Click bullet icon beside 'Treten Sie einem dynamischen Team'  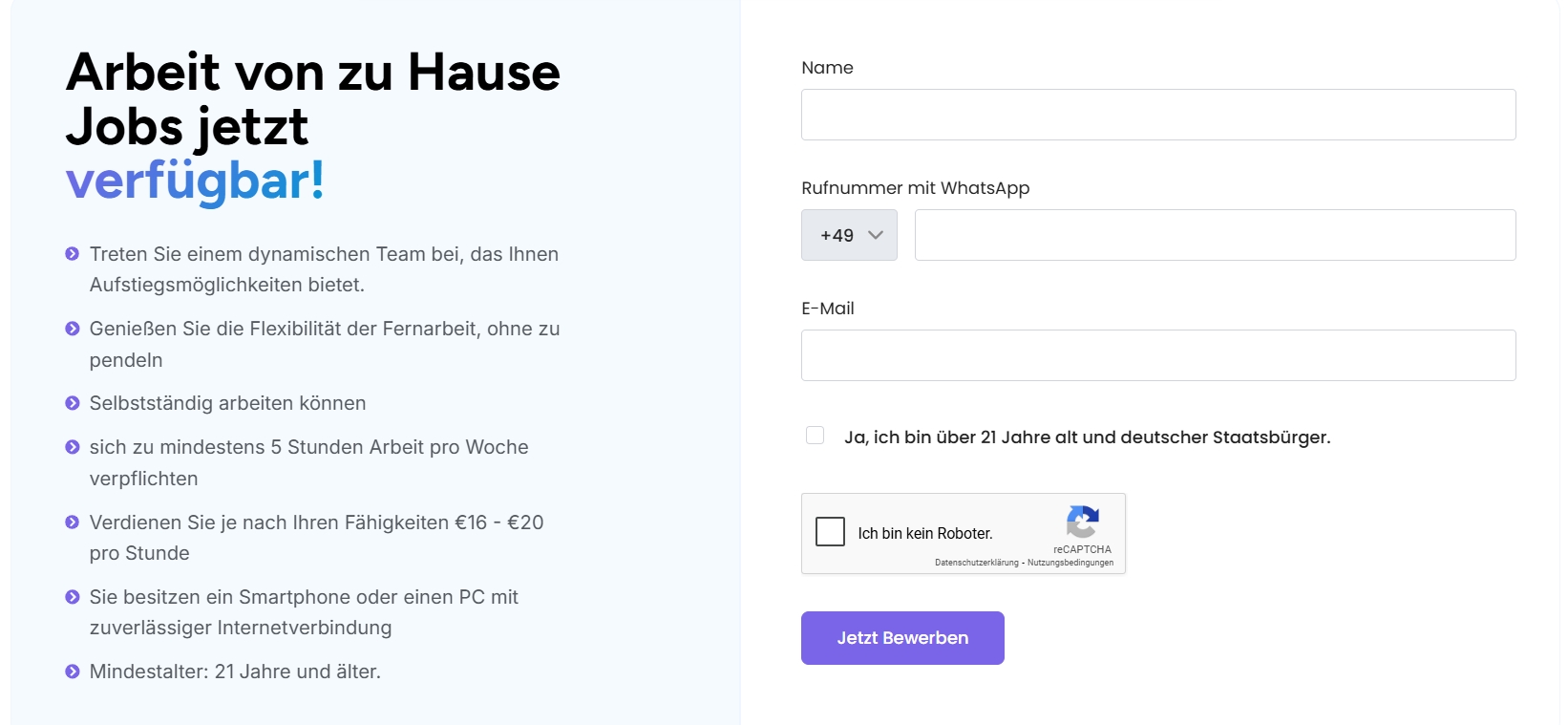click(72, 254)
